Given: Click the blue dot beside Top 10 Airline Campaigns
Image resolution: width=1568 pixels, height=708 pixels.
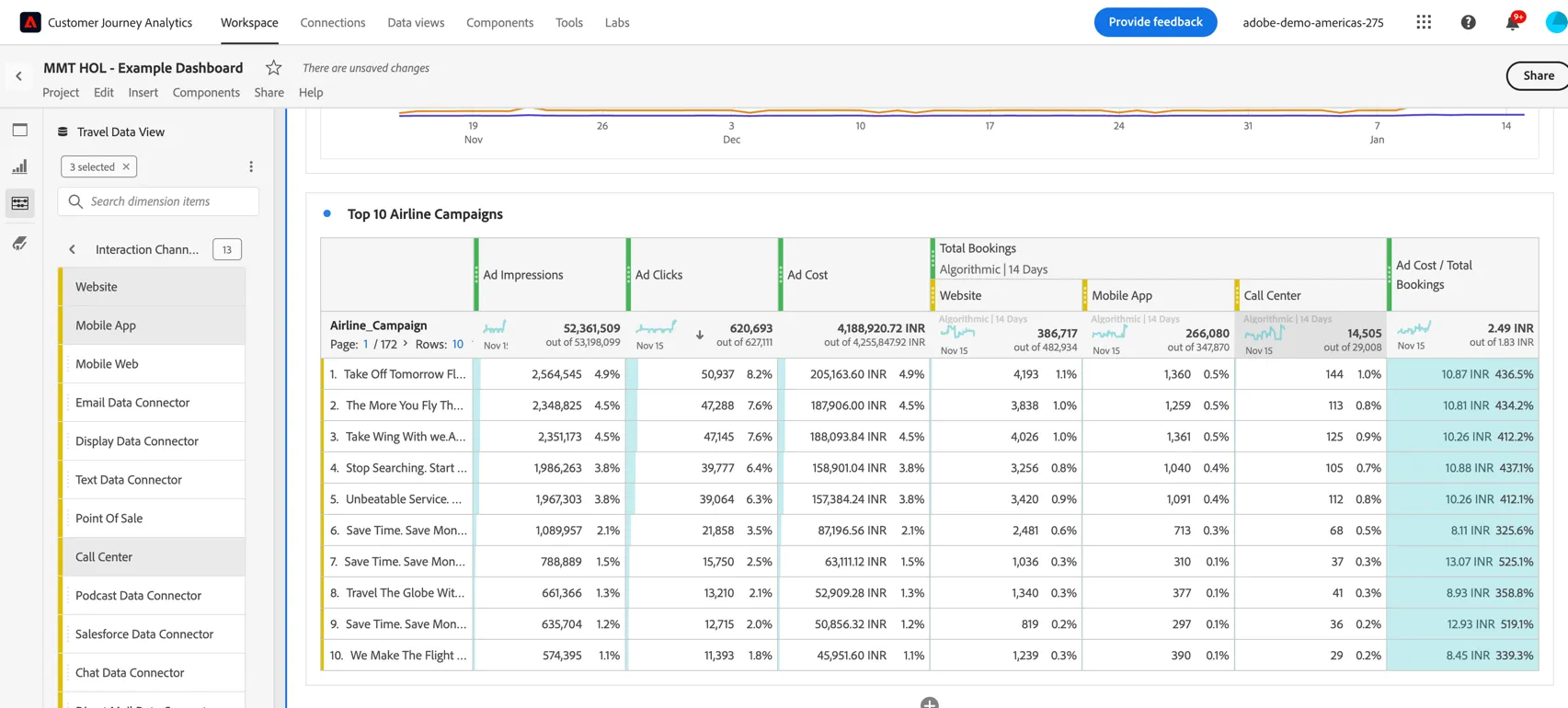Looking at the screenshot, I should click(x=326, y=213).
